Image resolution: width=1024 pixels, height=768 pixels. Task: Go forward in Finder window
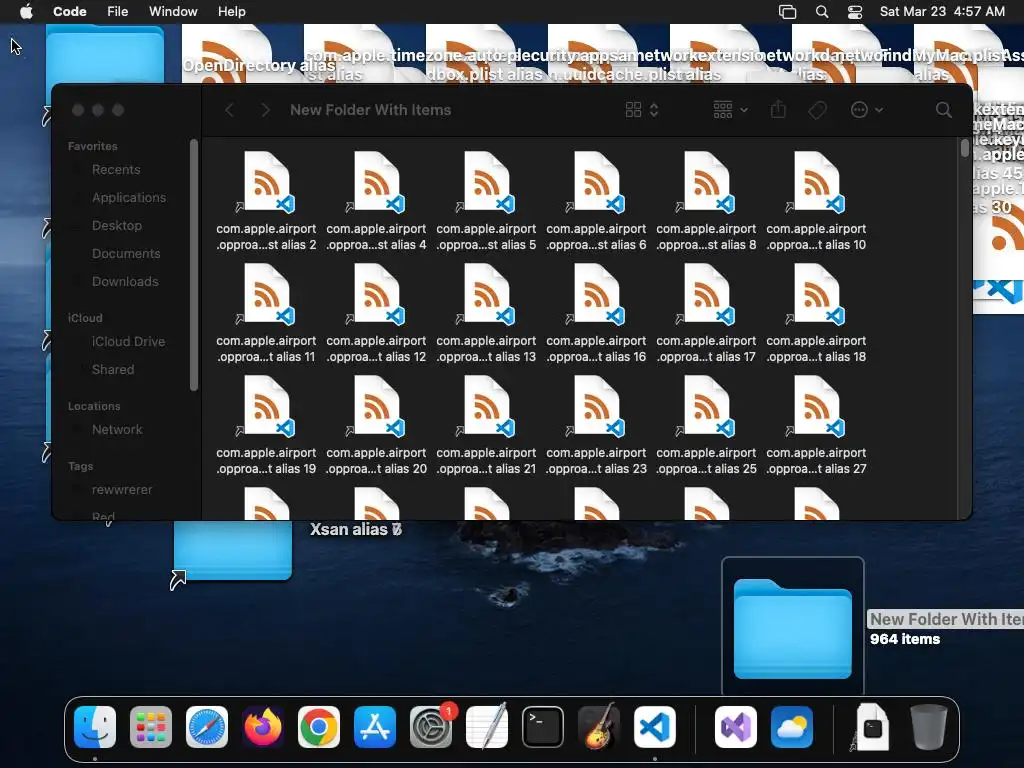tap(265, 110)
